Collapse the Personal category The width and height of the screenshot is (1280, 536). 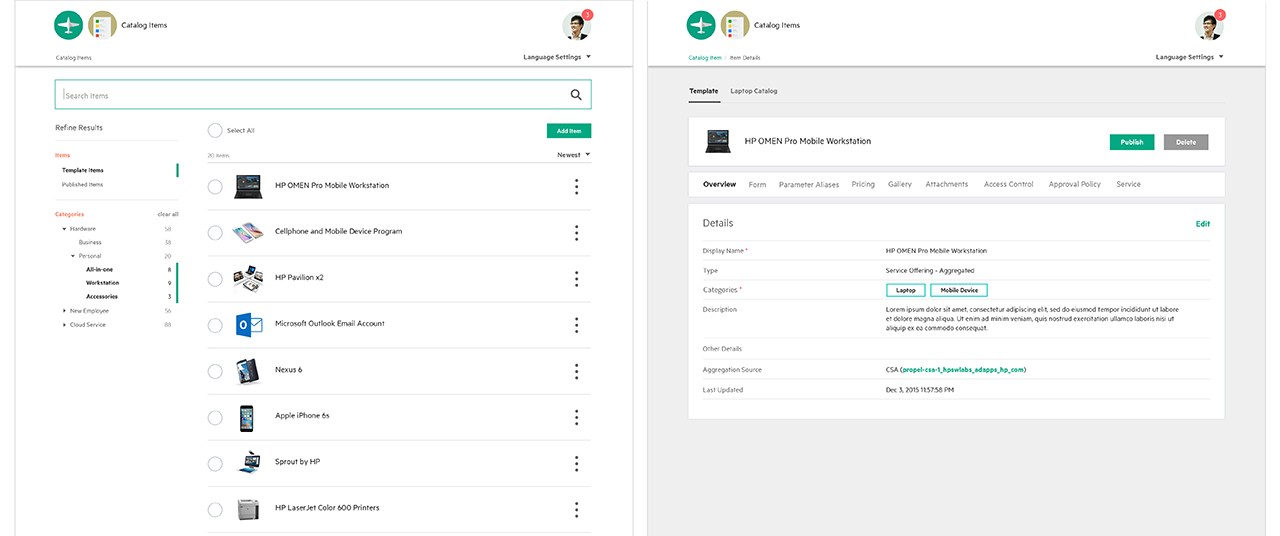(73, 256)
